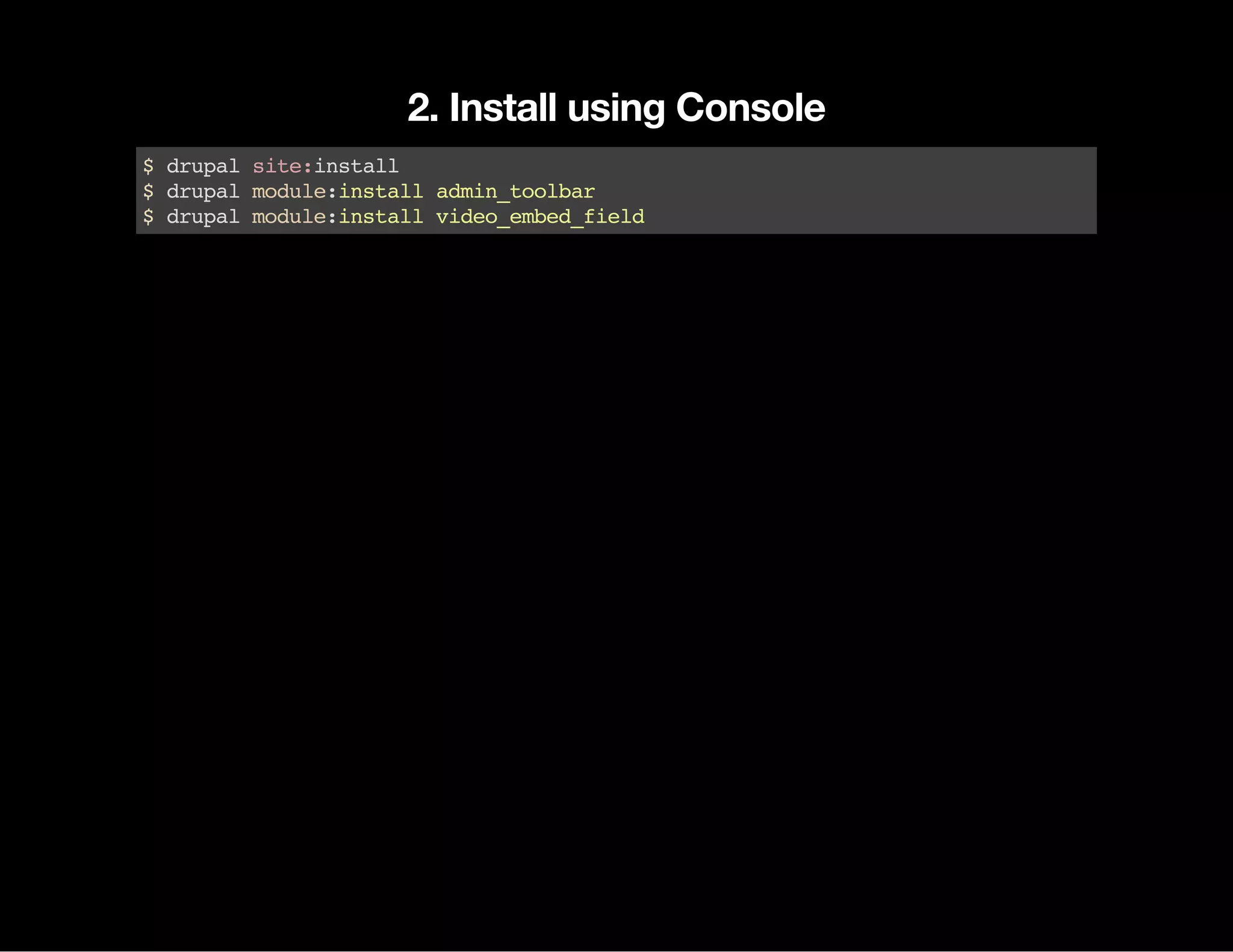Click the first line's dollar prompt
This screenshot has width=1233, height=952.
pos(148,166)
